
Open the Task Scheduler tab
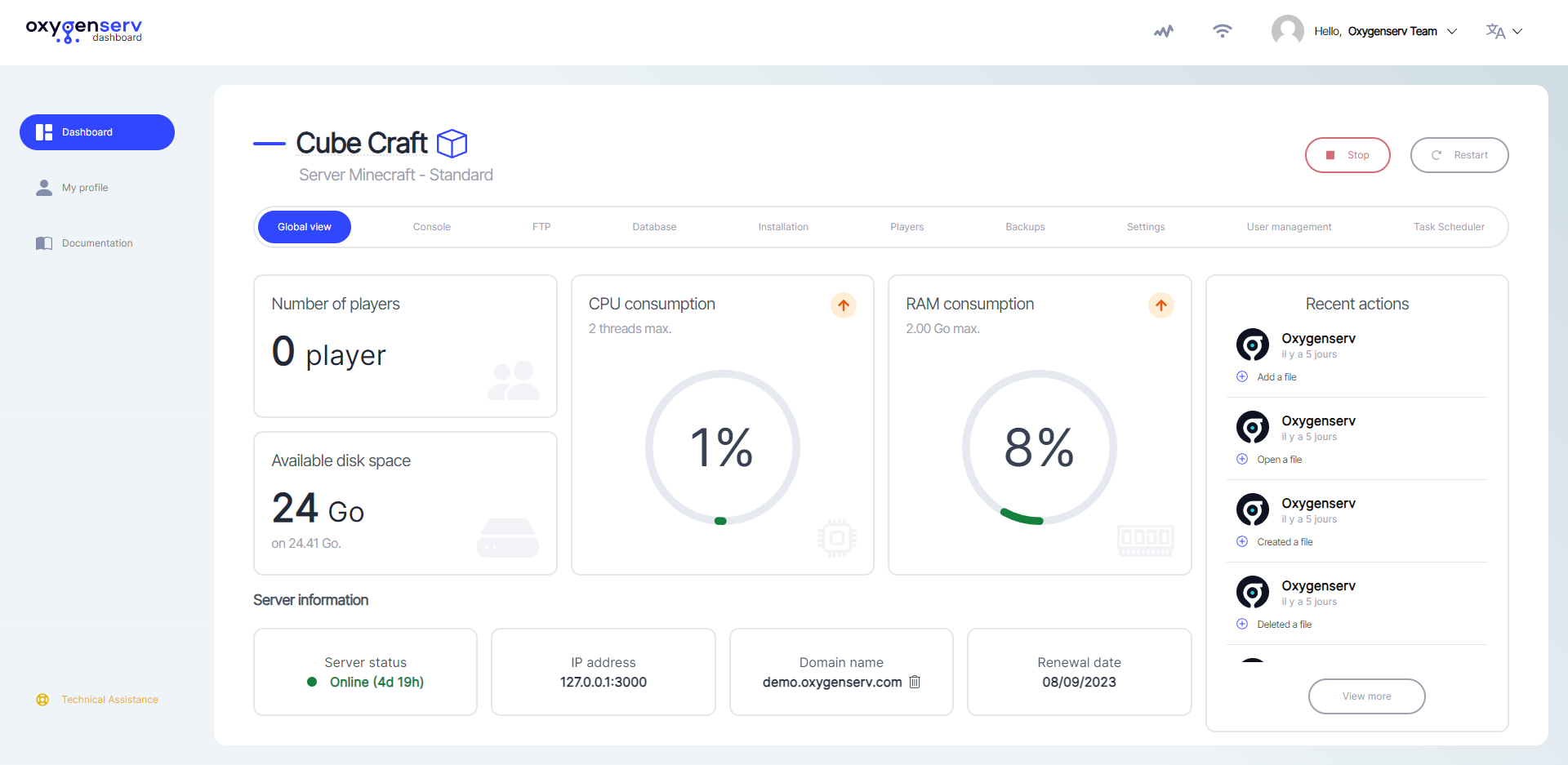[x=1449, y=227]
